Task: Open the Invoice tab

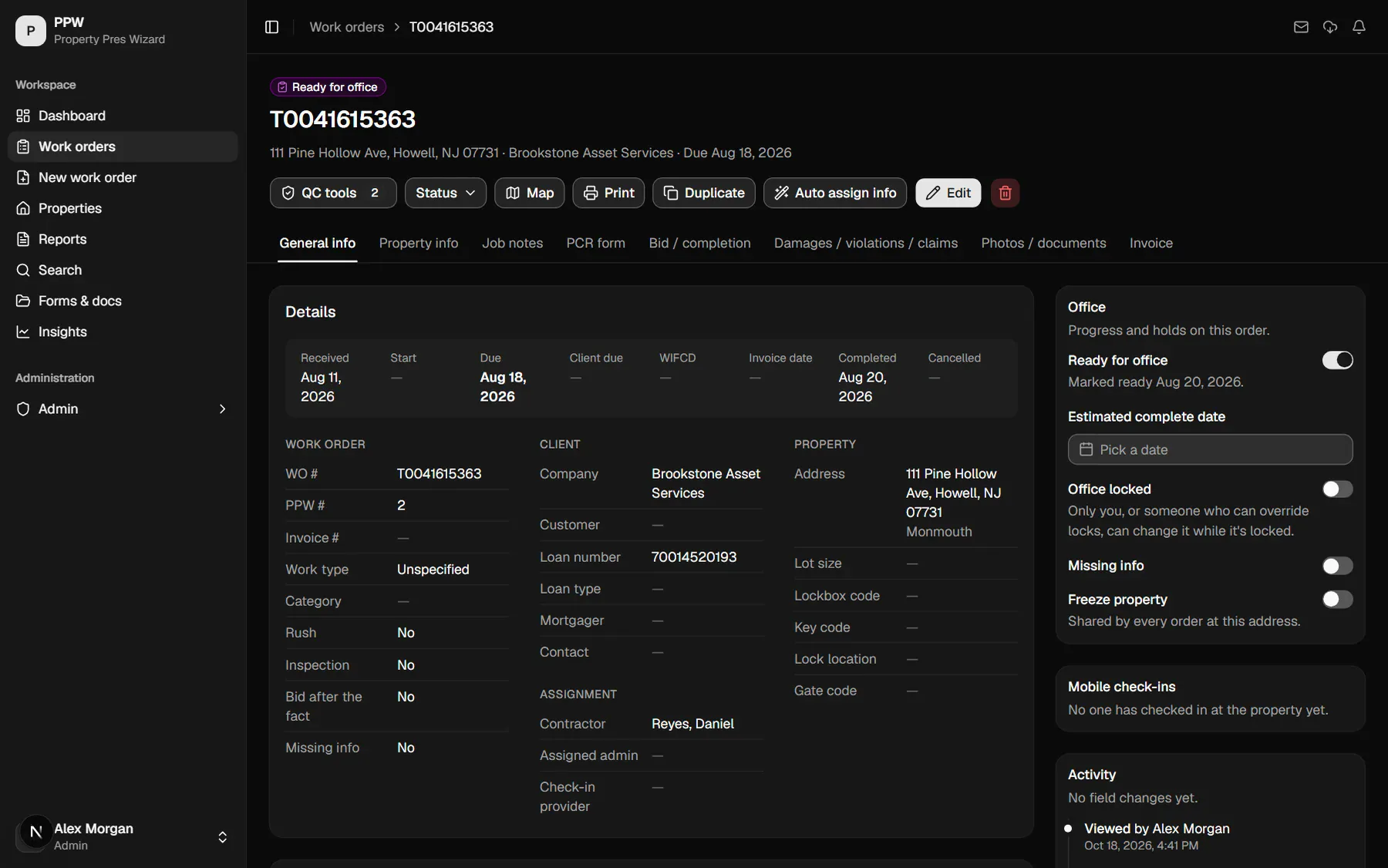Action: (x=1150, y=243)
